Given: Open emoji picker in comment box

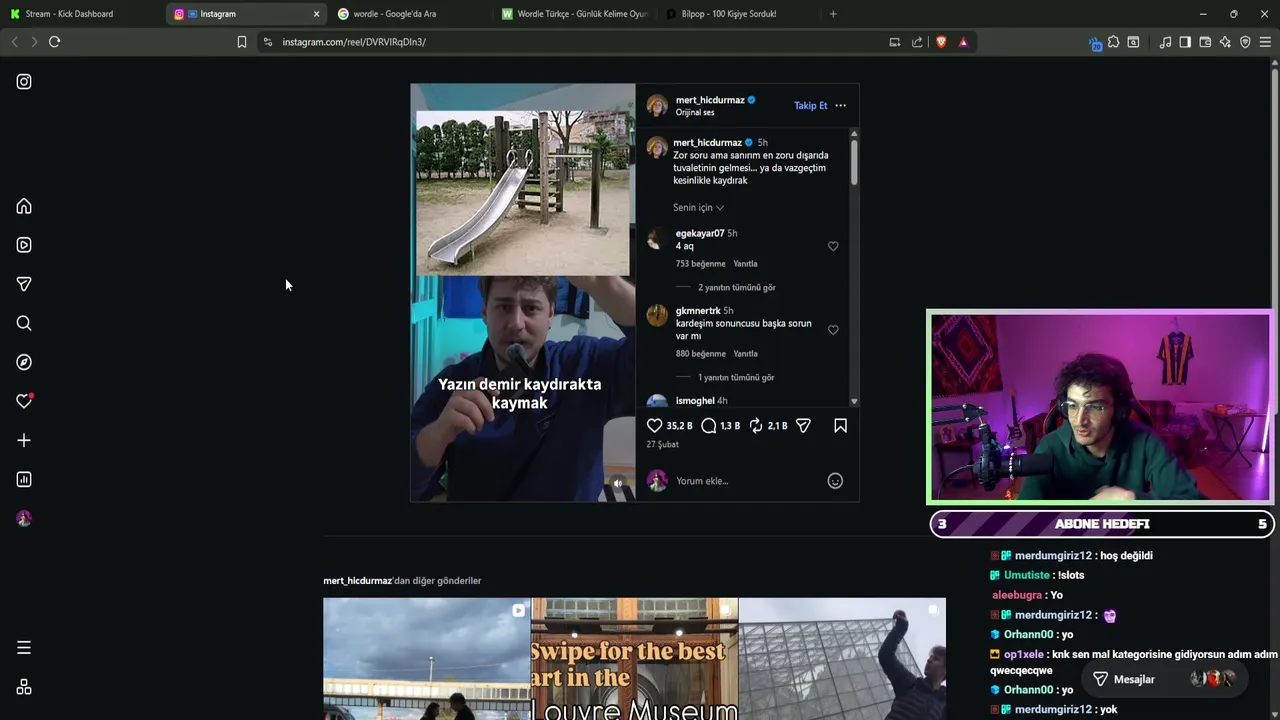Looking at the screenshot, I should [x=835, y=481].
